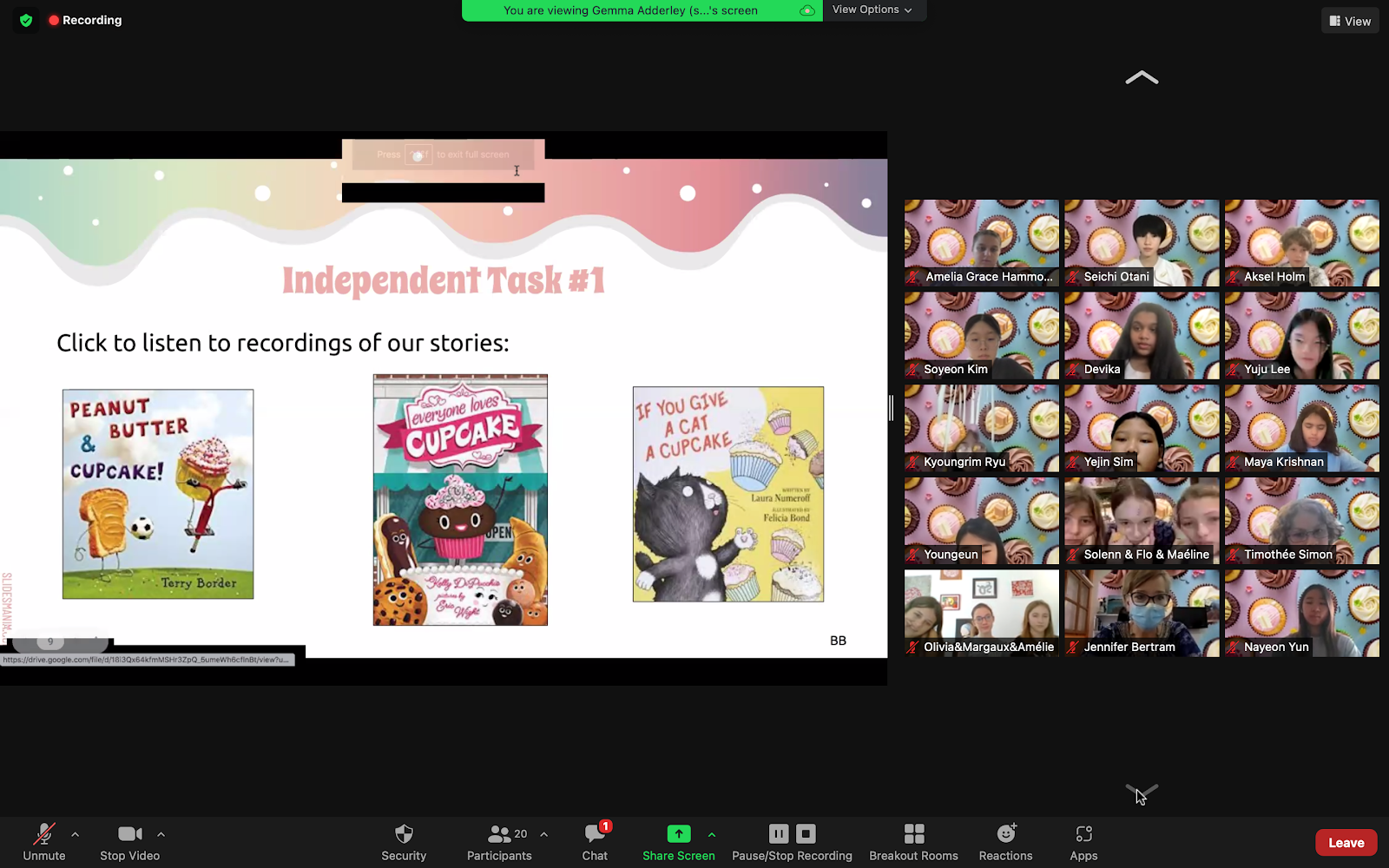Open If You Give a Cat a Cupcake recording
Viewport: 1389px width, 868px height.
click(728, 494)
